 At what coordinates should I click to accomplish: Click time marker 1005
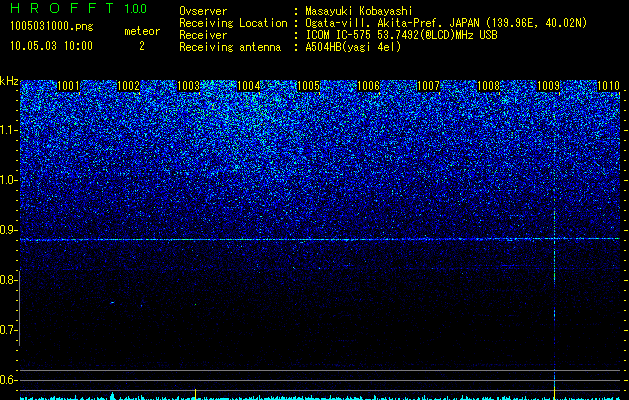[308, 86]
